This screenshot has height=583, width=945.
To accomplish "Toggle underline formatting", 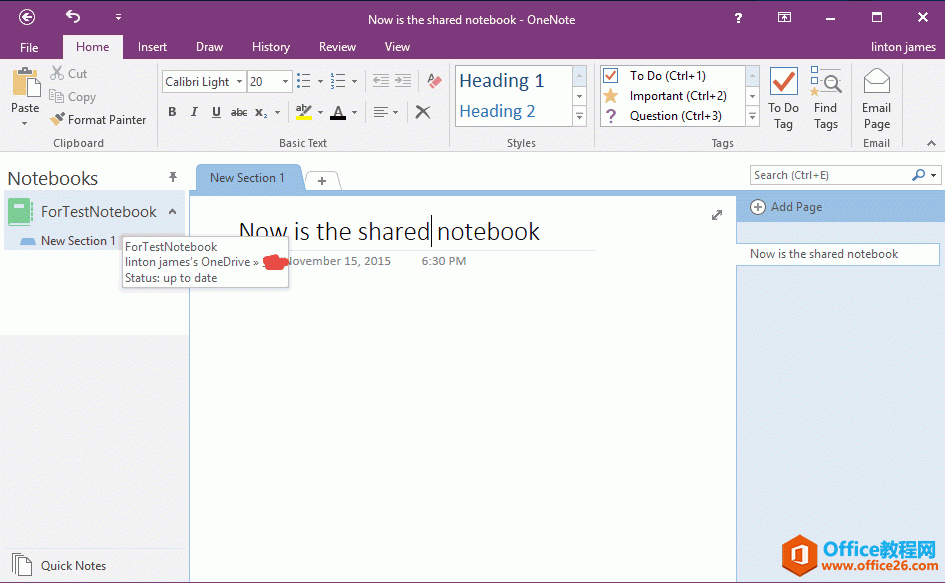I will (216, 112).
